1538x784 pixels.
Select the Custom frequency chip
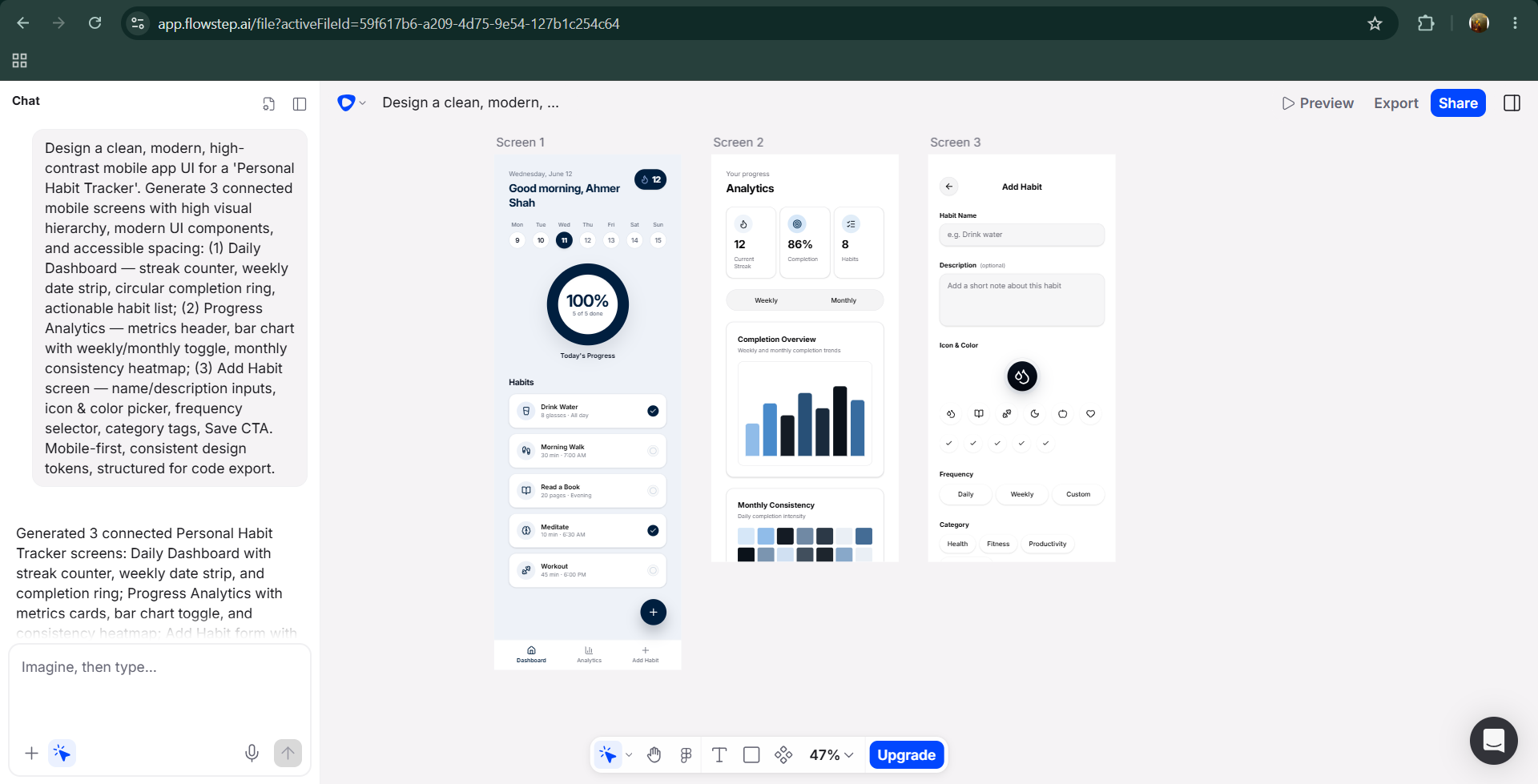1077,494
